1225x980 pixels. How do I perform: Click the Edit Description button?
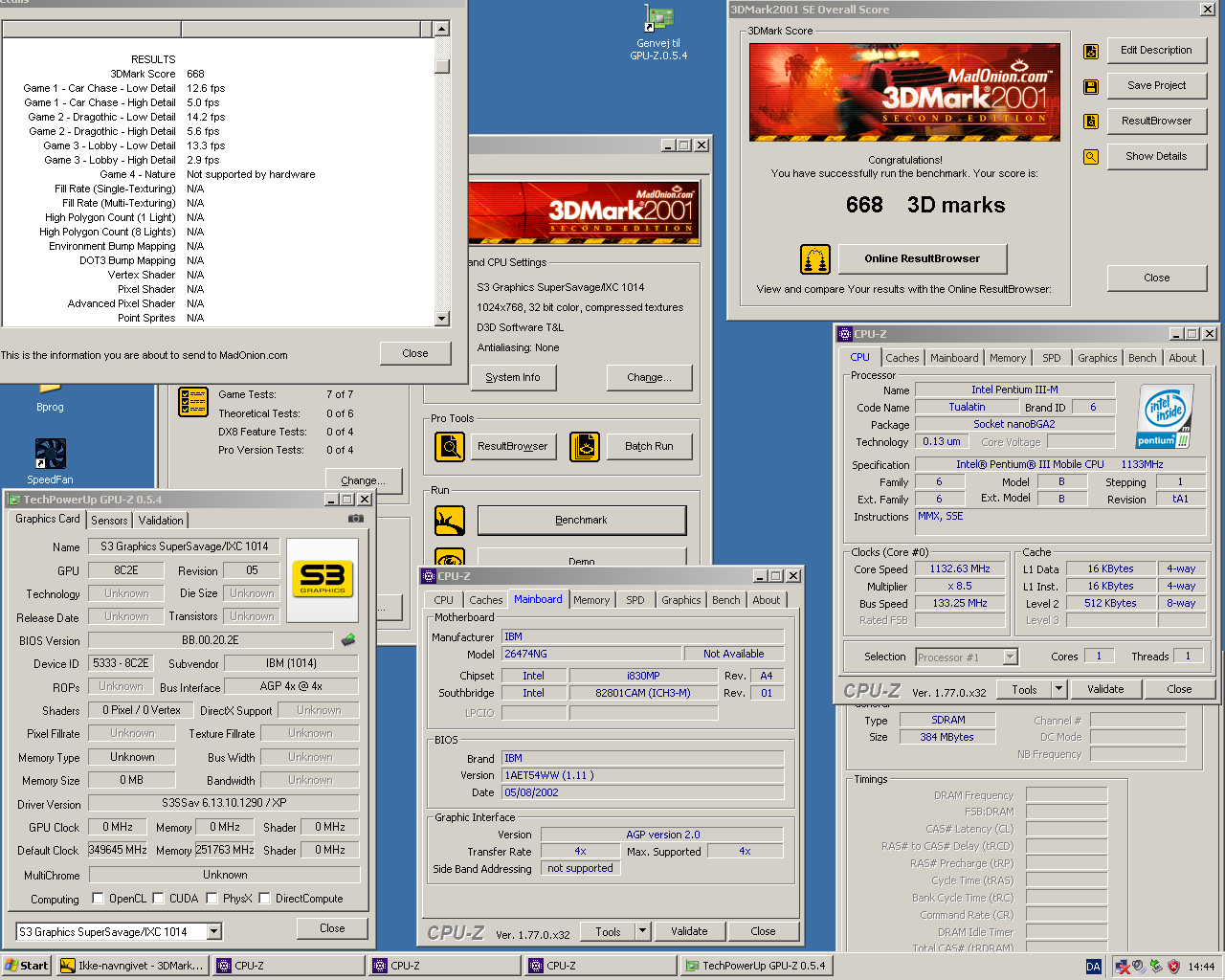(1156, 51)
